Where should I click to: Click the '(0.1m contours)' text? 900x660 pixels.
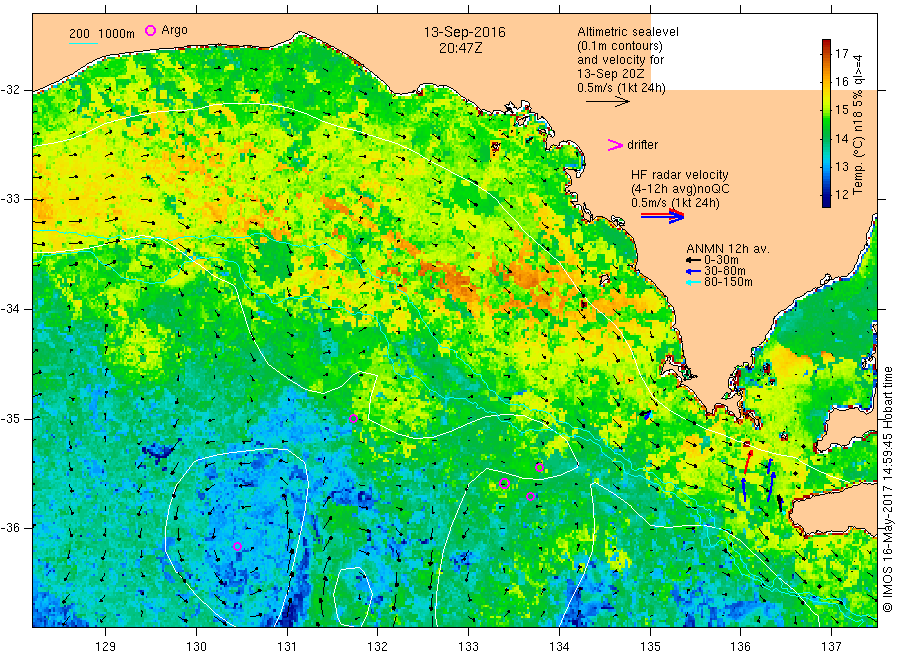[620, 46]
